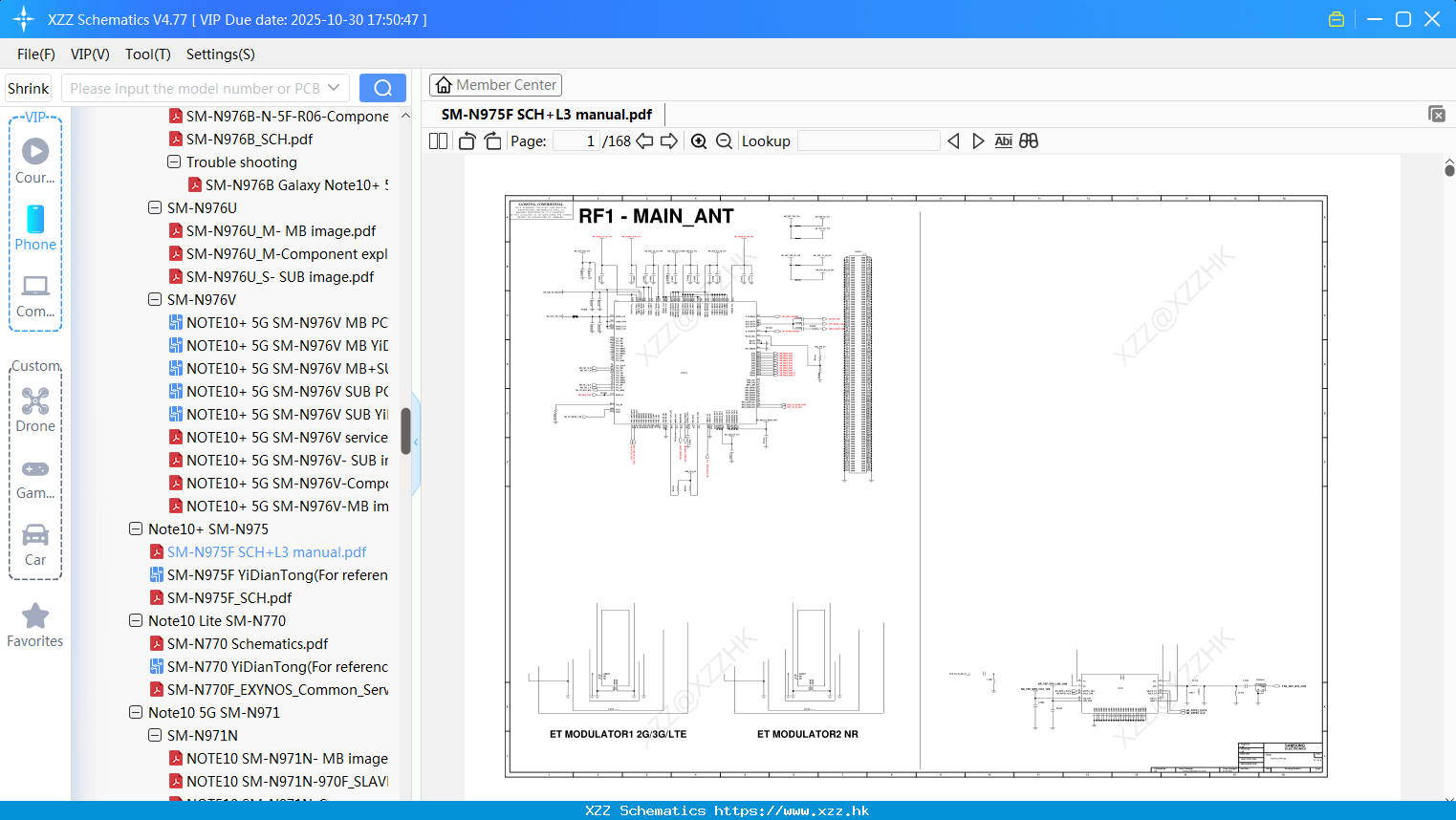
Task: Open the File(F) menu
Action: click(x=36, y=54)
